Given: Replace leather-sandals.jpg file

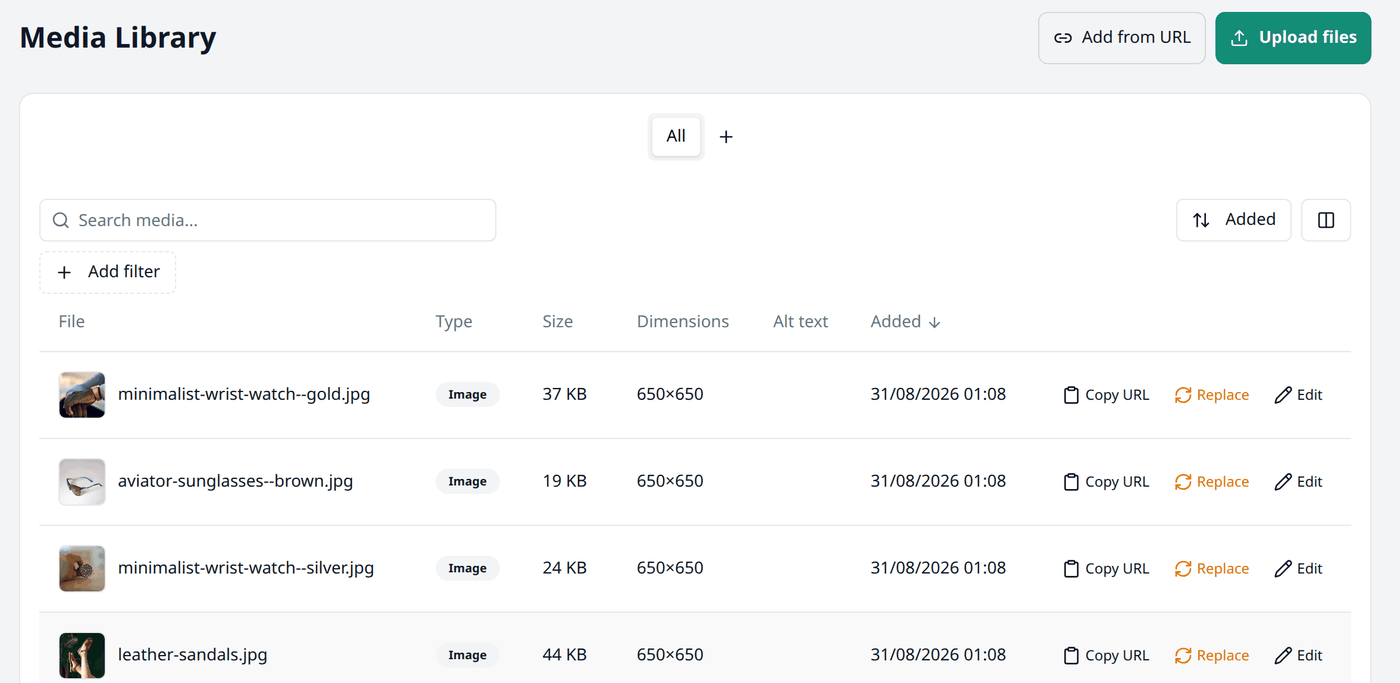Looking at the screenshot, I should pos(1212,656).
